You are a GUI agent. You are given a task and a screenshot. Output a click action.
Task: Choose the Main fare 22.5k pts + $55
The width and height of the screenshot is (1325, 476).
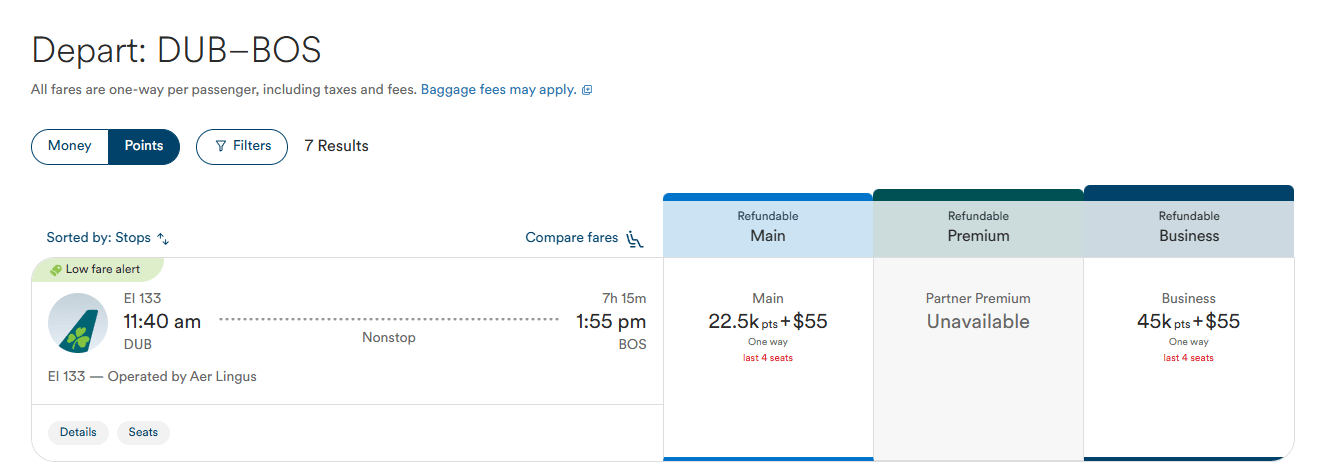[x=767, y=323]
